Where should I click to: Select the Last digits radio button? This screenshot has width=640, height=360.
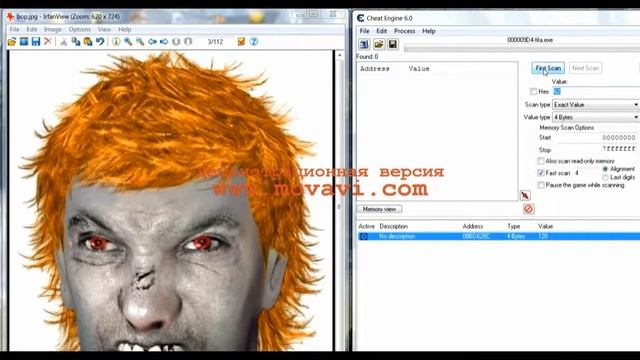click(605, 177)
